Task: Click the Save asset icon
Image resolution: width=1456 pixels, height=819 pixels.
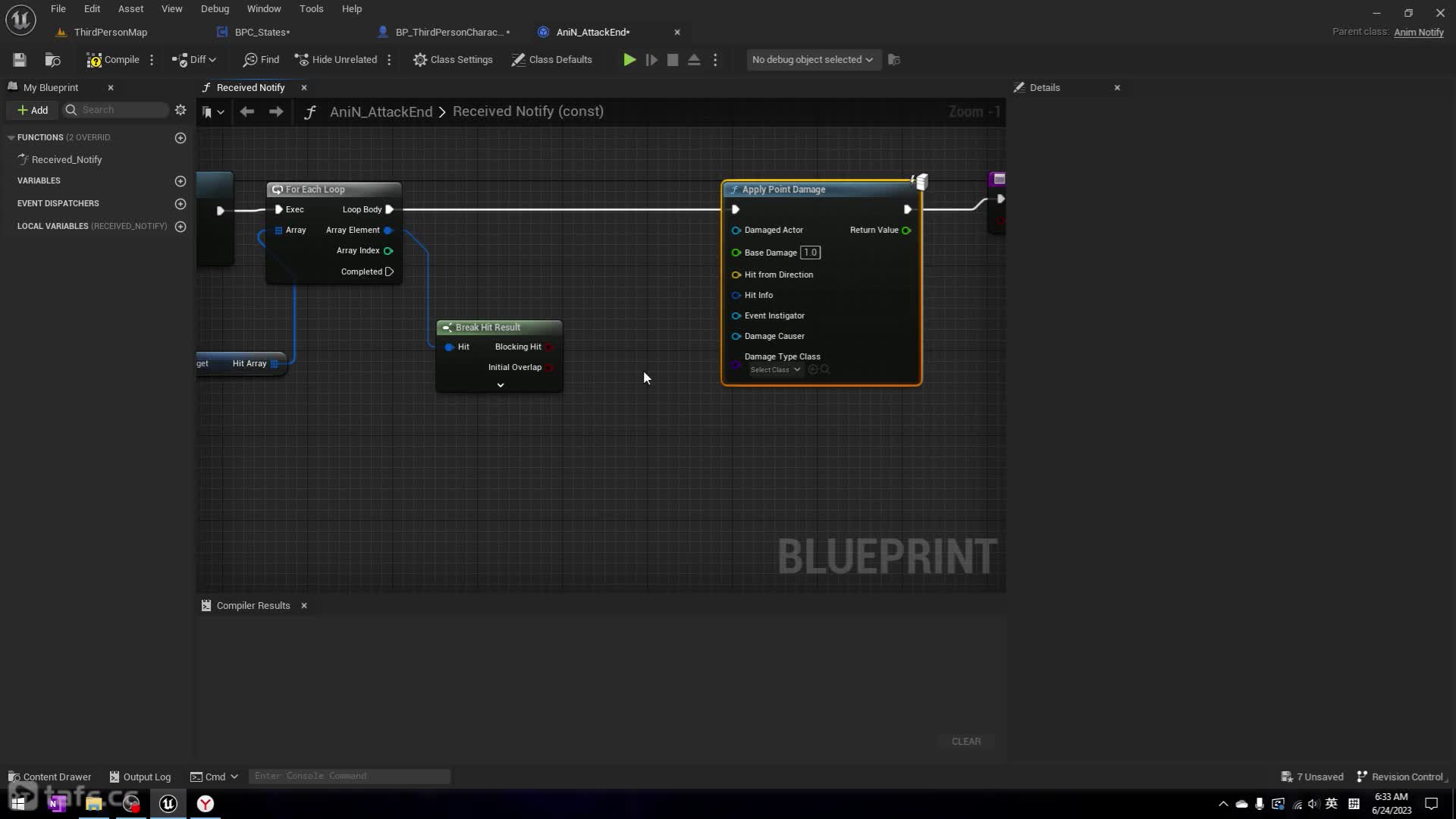Action: pos(20,60)
